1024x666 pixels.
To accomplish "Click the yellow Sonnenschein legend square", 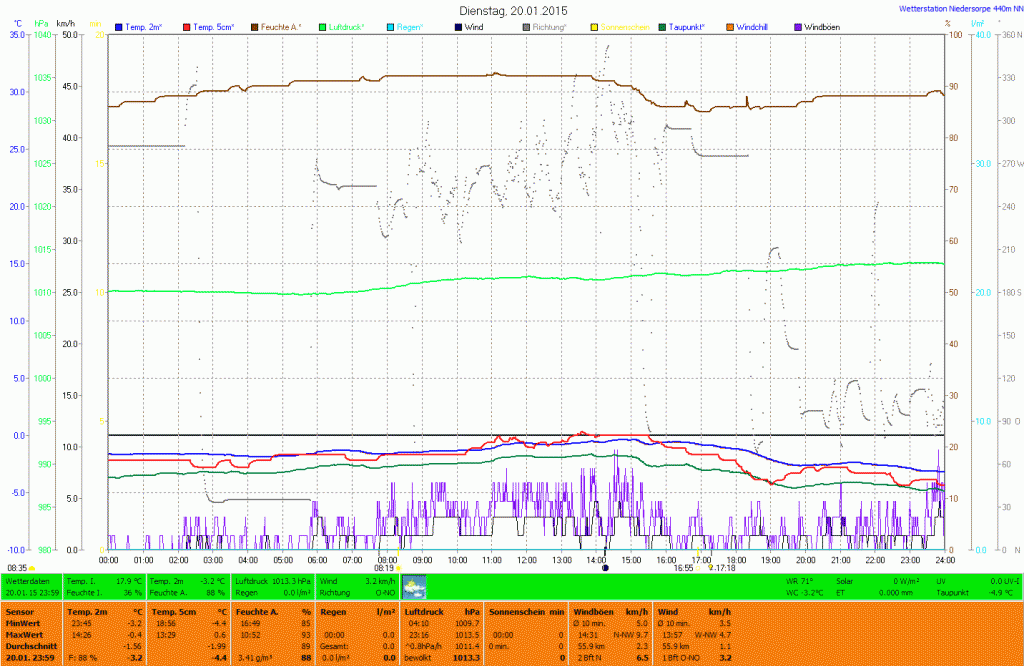I will [x=594, y=25].
